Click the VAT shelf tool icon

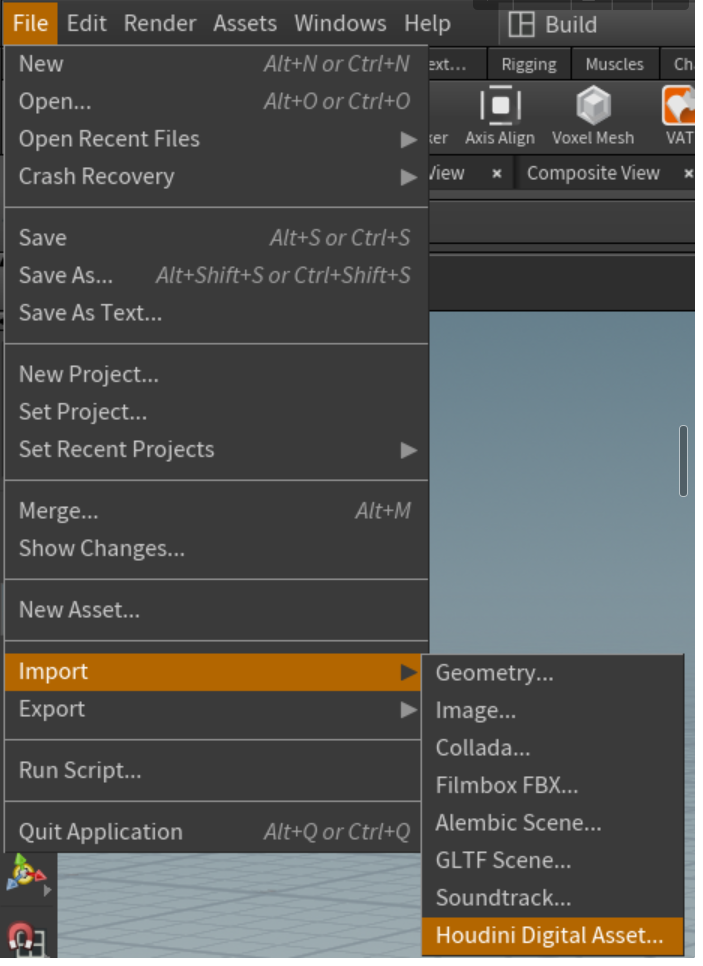[678, 106]
